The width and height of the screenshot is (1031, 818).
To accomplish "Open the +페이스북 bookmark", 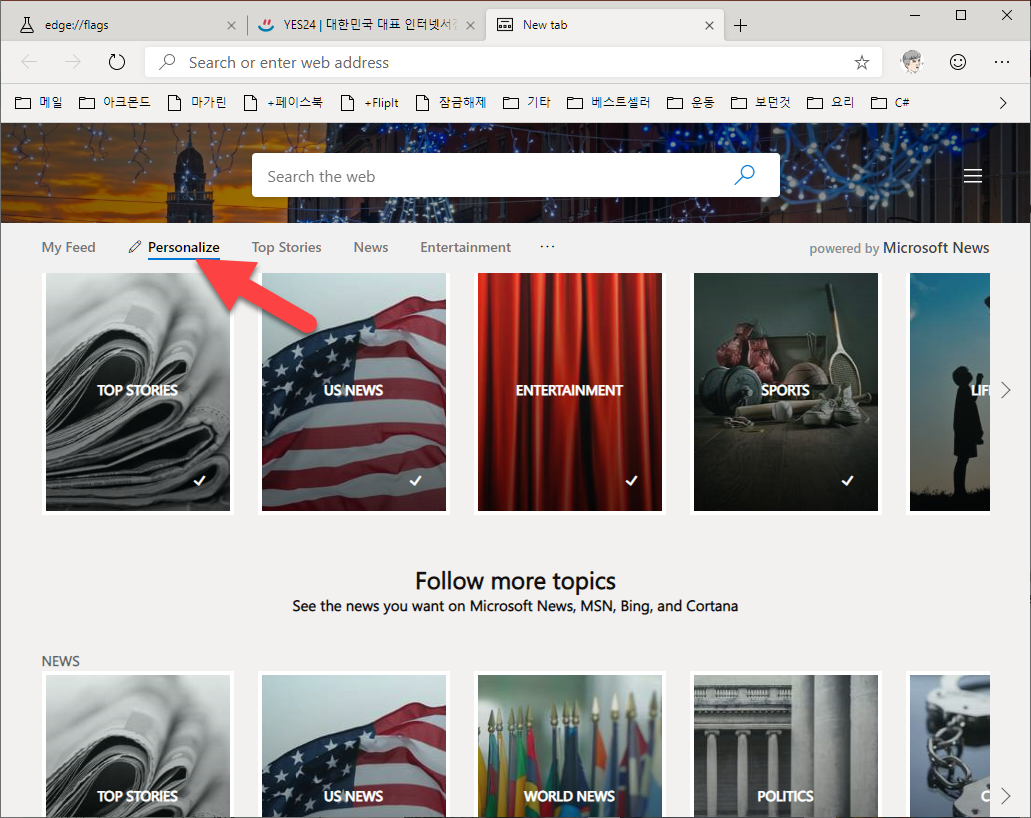I will 283,103.
